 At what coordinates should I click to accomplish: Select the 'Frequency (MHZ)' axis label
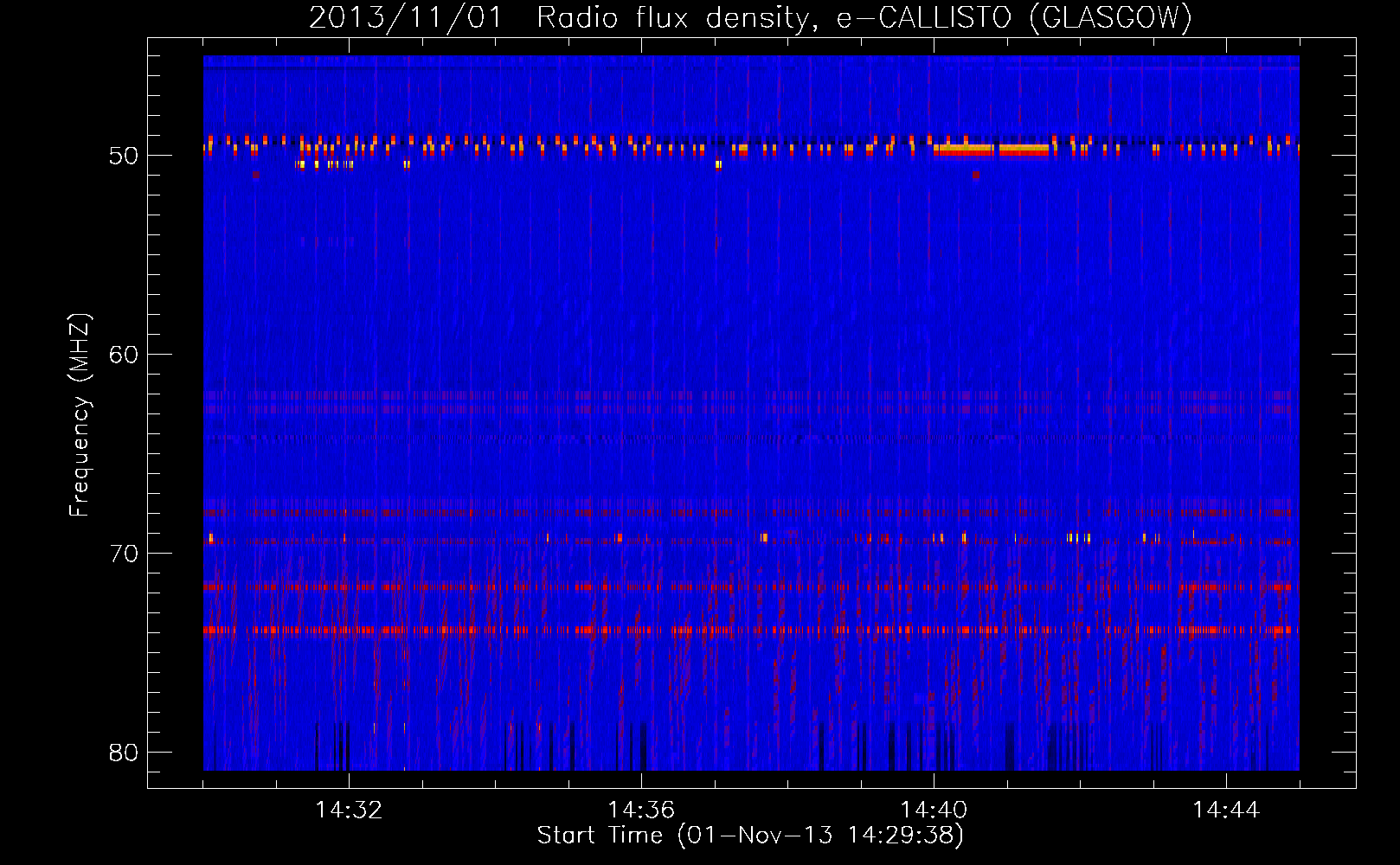(x=79, y=415)
